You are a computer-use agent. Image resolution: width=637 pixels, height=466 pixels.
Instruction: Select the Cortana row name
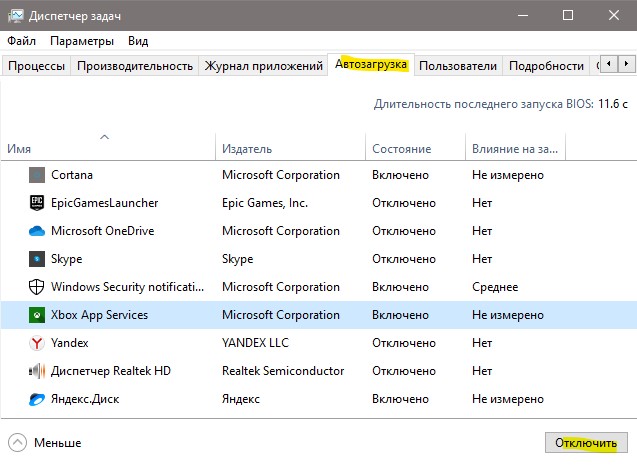[x=72, y=175]
